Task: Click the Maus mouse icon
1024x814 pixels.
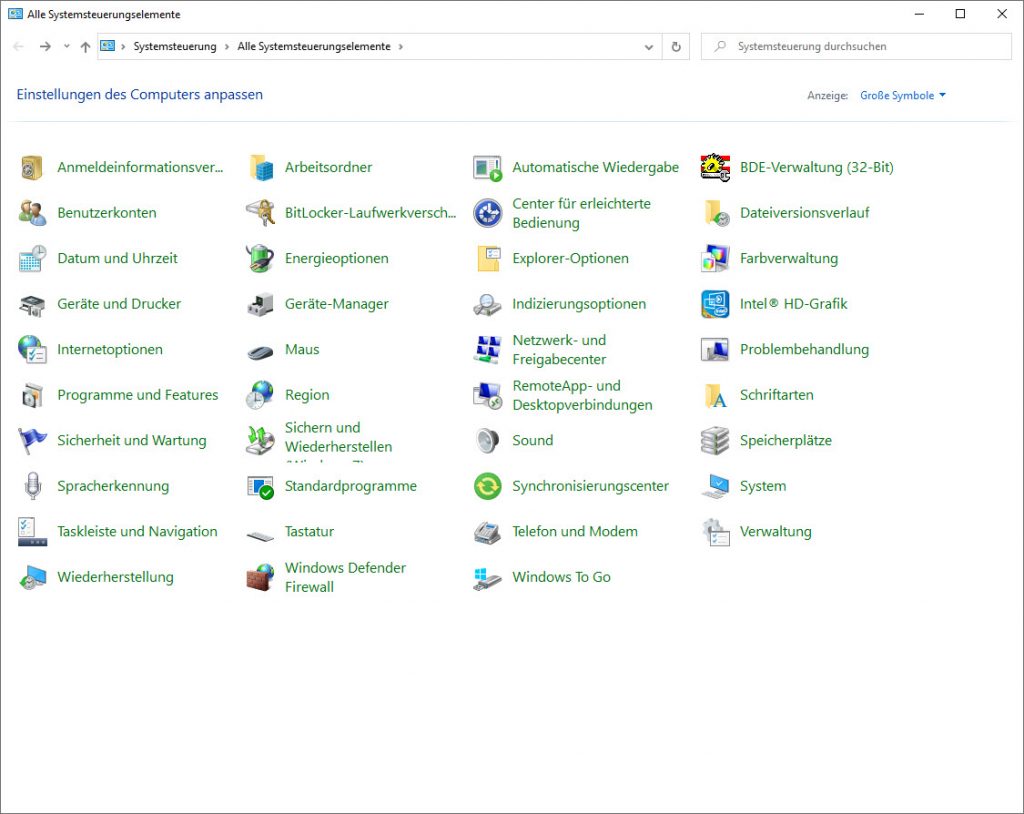Action: (260, 351)
